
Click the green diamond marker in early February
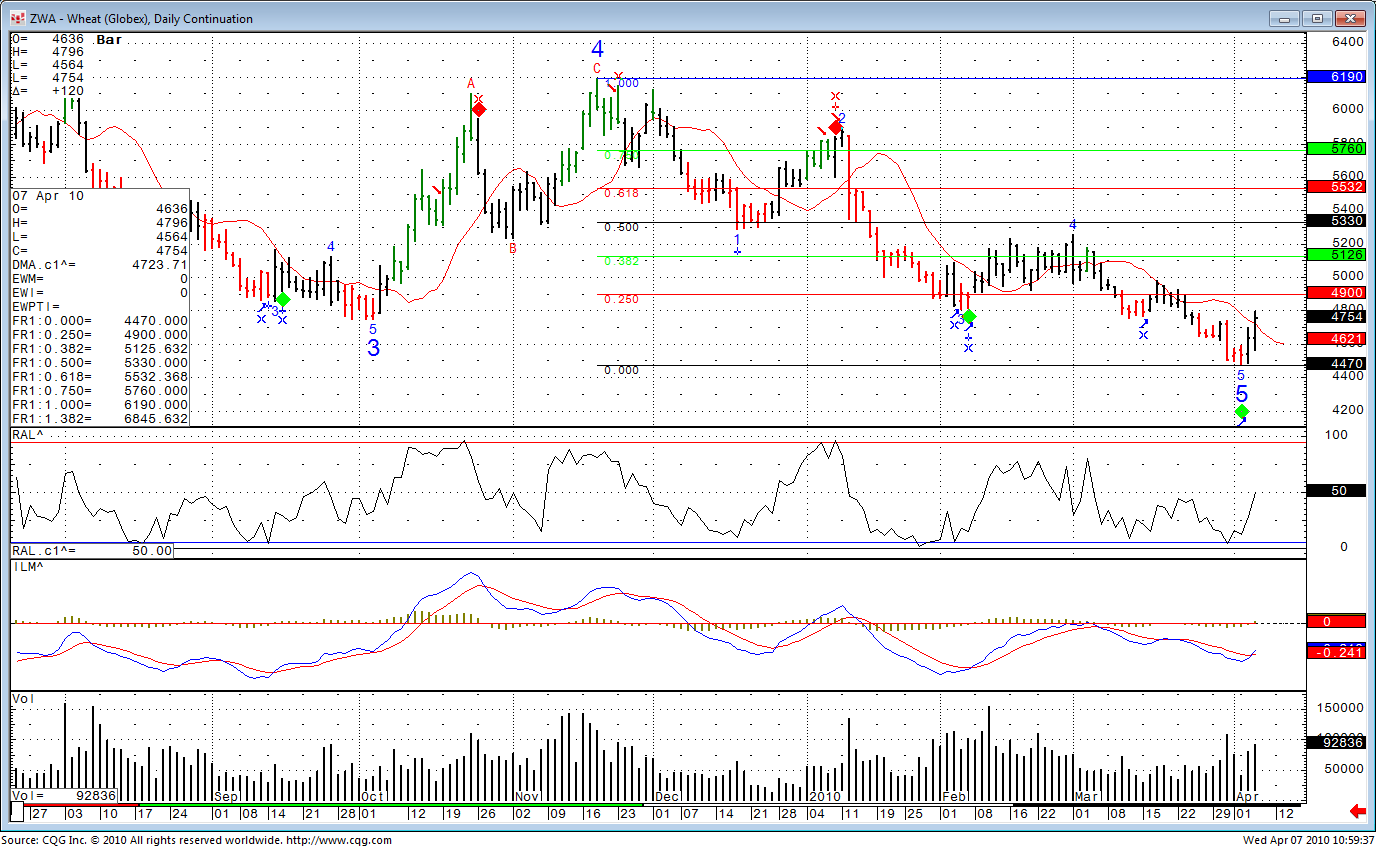coord(968,317)
